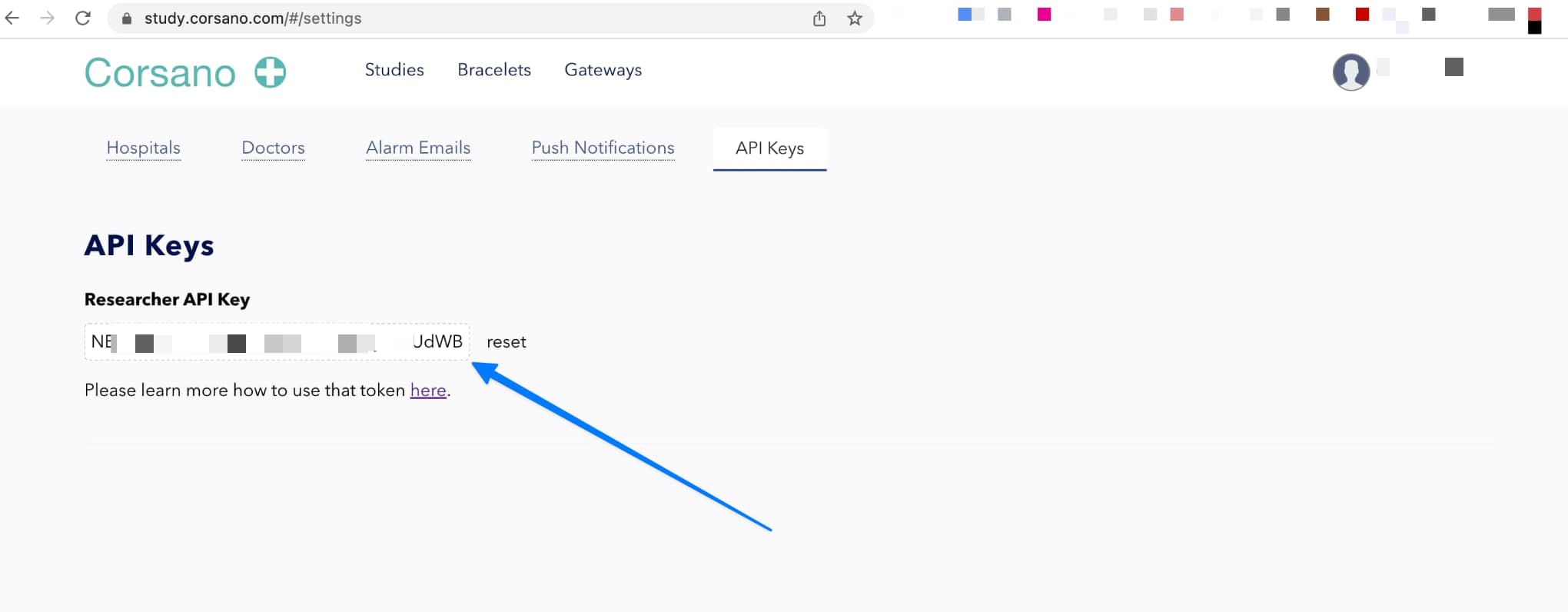
Task: Go to the Gateways section
Action: click(603, 70)
